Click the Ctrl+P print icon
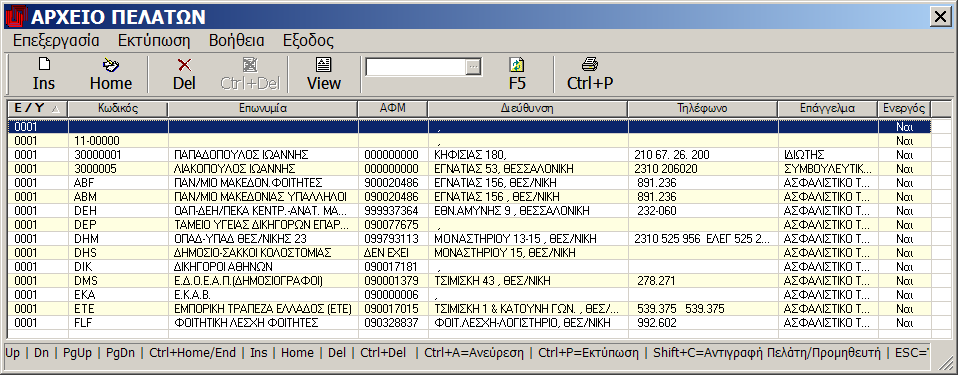Viewport: 958px width, 375px height. (590, 64)
